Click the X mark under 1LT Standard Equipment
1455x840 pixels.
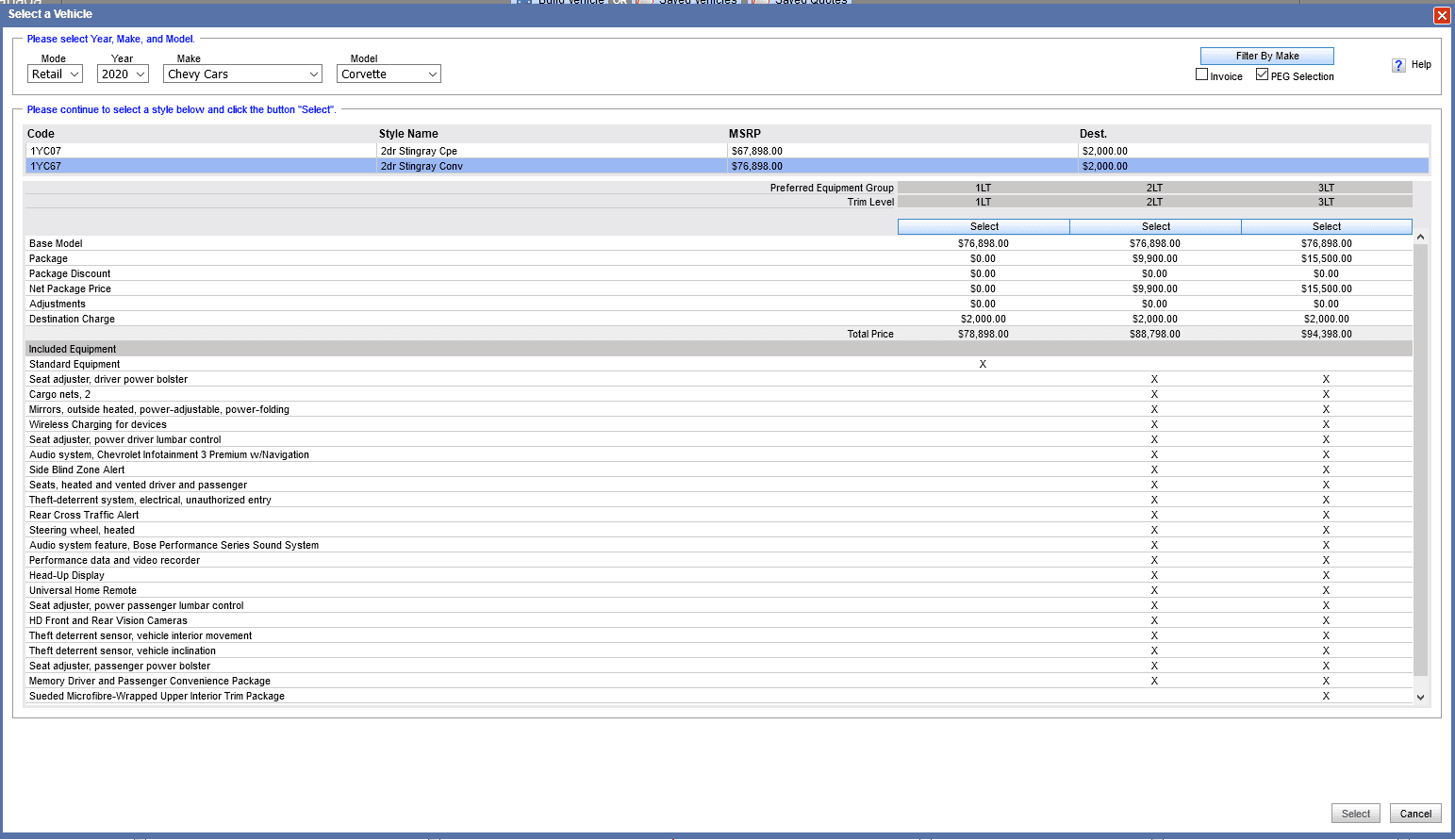coord(983,364)
